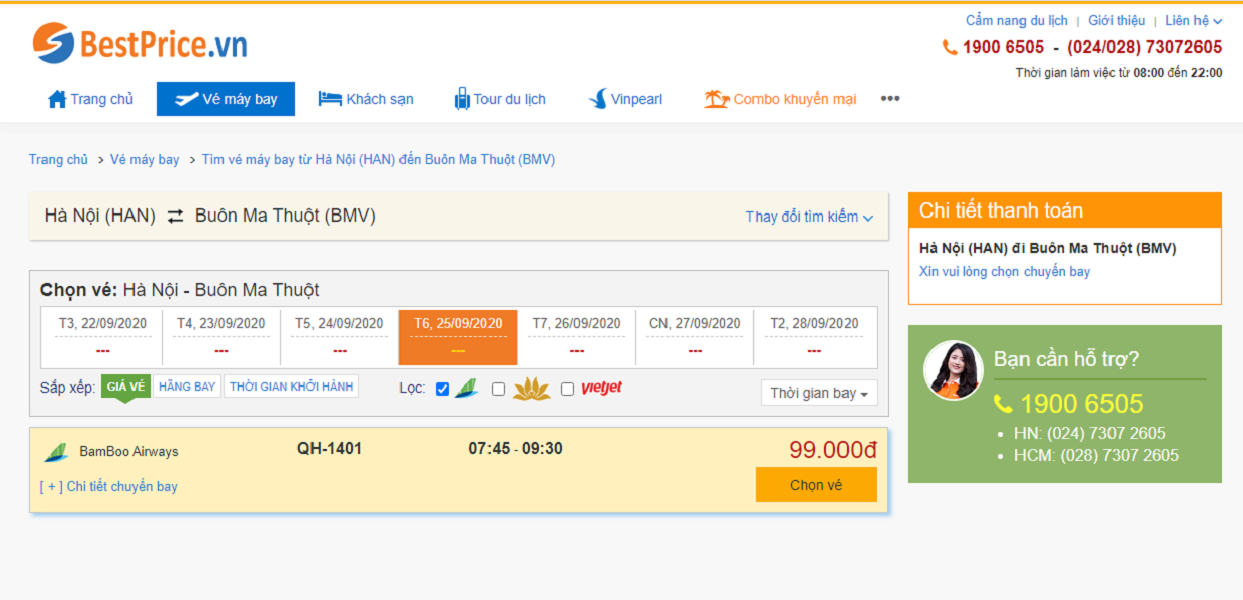
Task: Click the Vietjet filter logo
Action: [x=601, y=388]
